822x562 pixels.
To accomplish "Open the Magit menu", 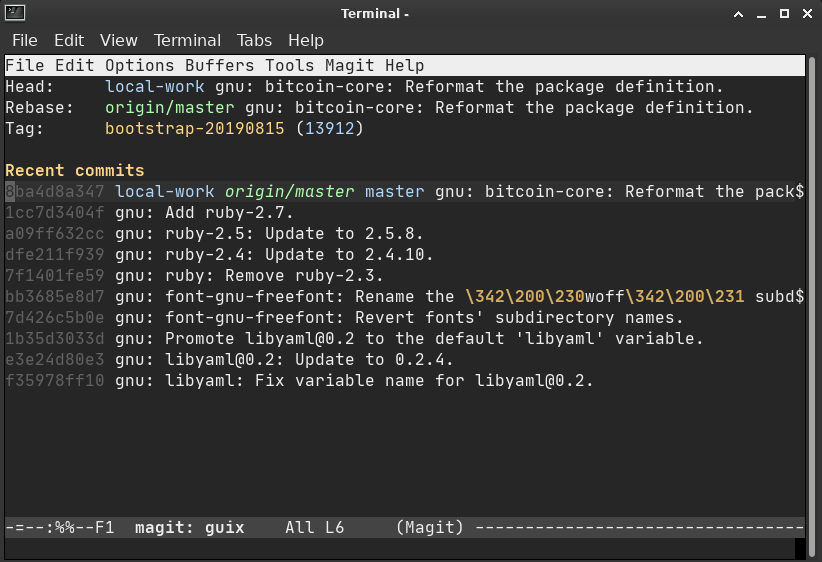I will click(349, 66).
